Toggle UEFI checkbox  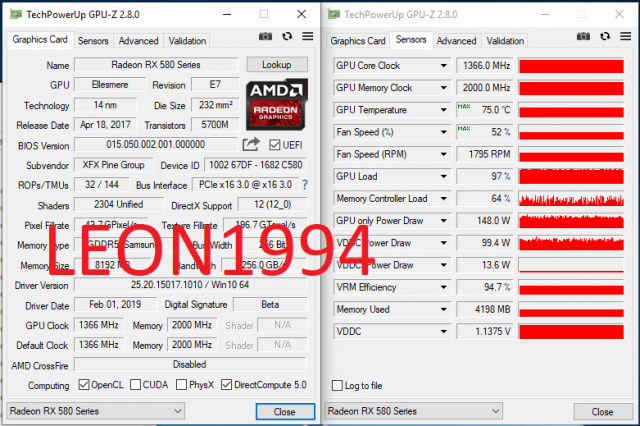pyautogui.click(x=275, y=145)
